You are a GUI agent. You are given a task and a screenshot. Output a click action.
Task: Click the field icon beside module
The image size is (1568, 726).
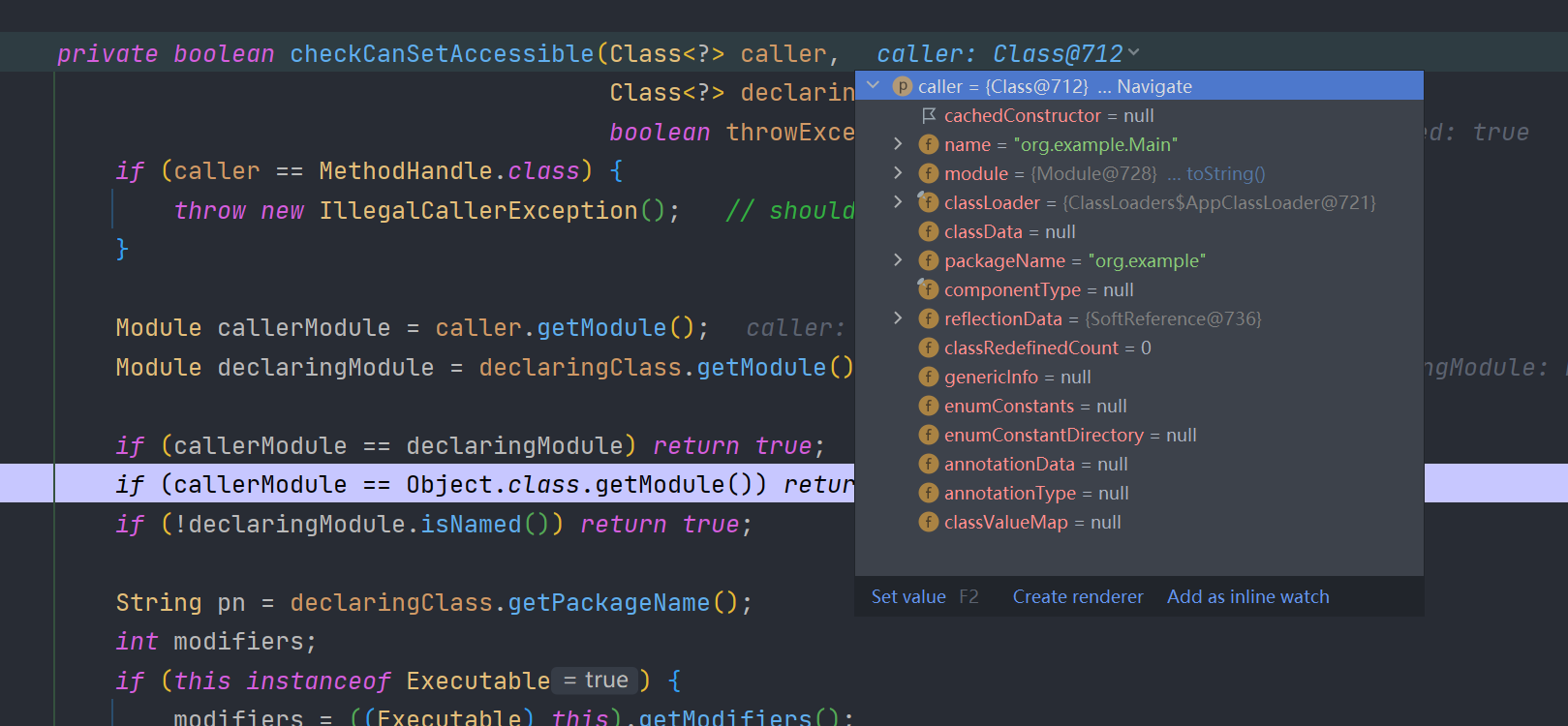tap(929, 173)
